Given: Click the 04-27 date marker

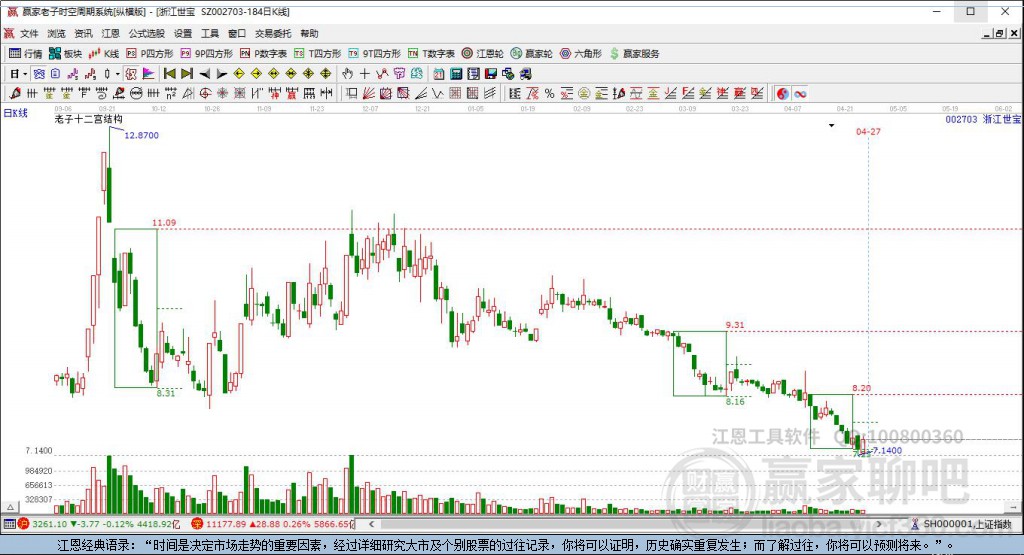Looking at the screenshot, I should point(868,131).
